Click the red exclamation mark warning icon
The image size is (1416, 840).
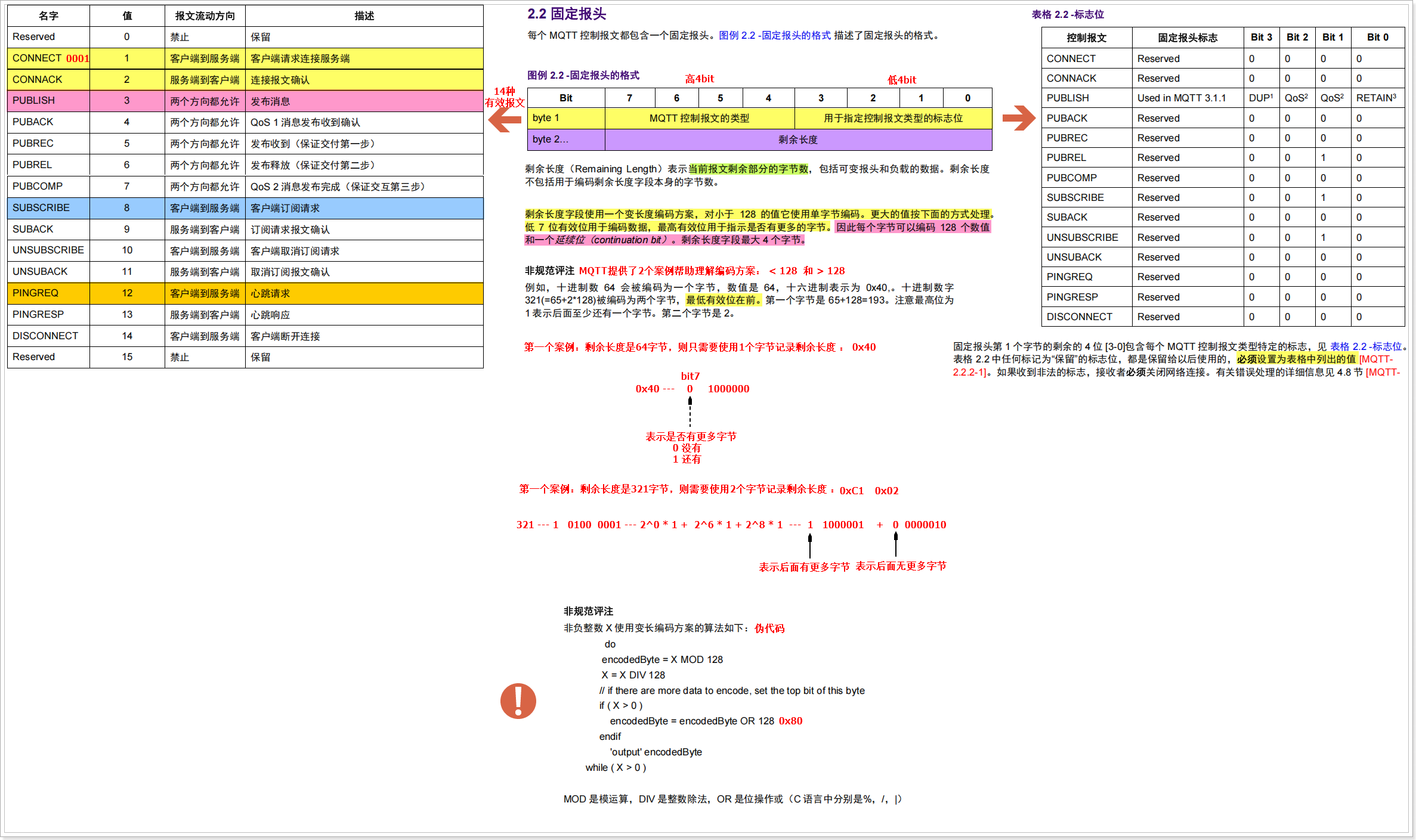coord(518,700)
